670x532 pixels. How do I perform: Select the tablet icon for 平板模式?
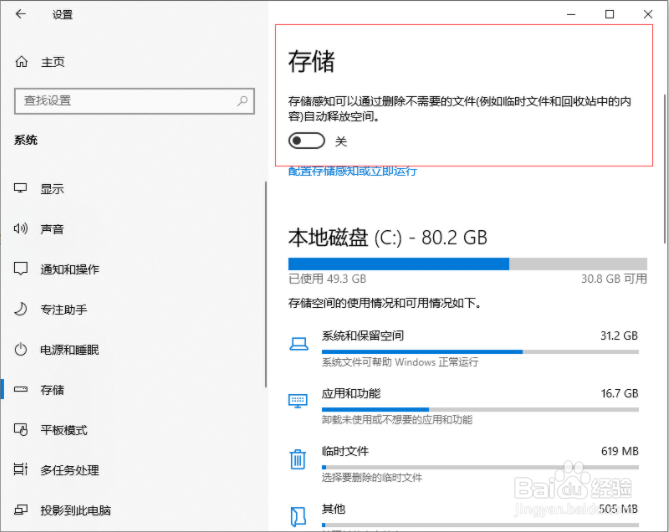pyautogui.click(x=21, y=429)
